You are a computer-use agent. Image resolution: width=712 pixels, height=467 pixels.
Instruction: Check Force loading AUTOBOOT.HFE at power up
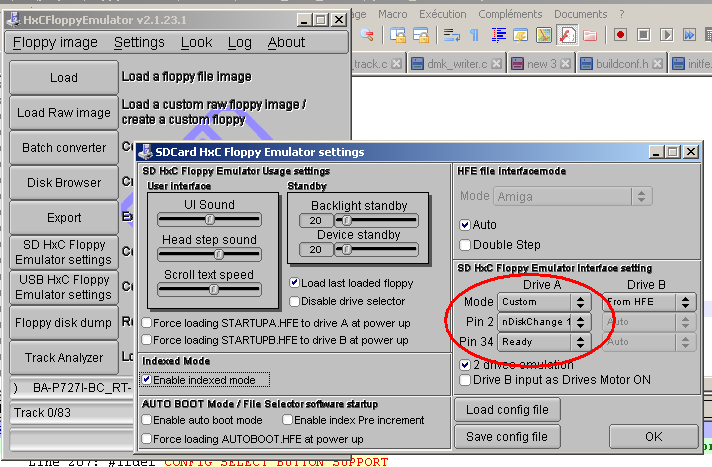coord(147,439)
